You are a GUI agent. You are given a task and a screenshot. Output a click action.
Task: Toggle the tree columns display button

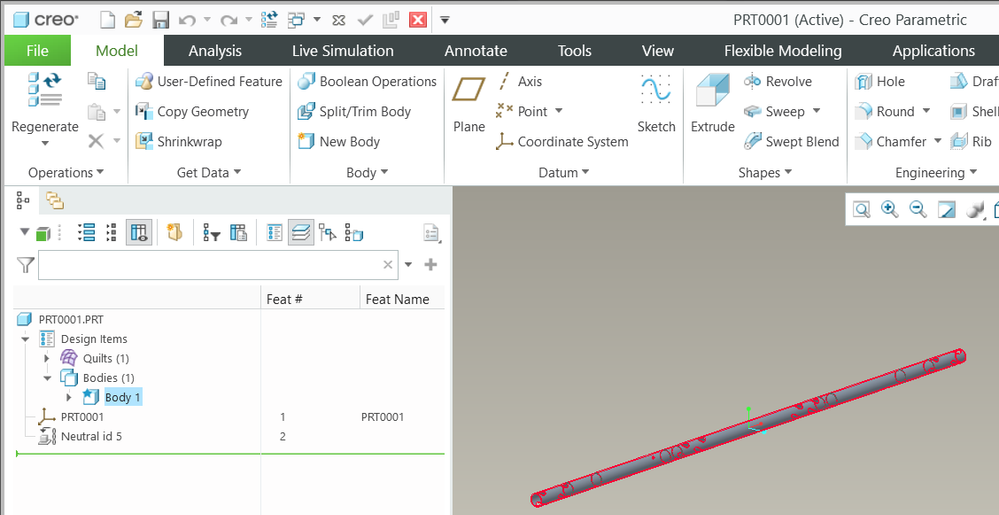point(139,233)
